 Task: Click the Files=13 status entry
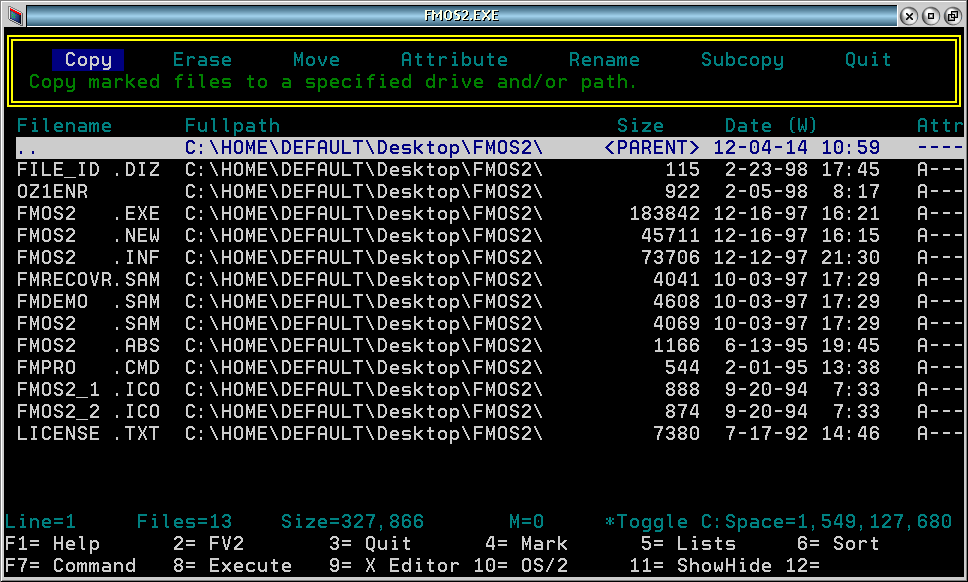[185, 522]
